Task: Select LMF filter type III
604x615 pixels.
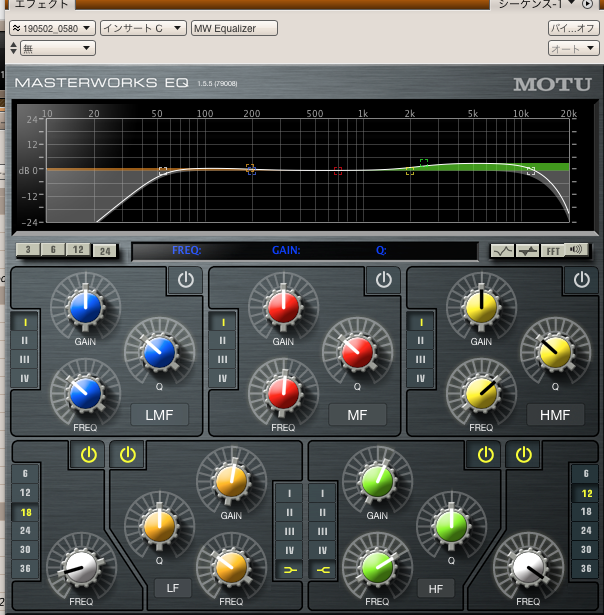Action: (25, 359)
